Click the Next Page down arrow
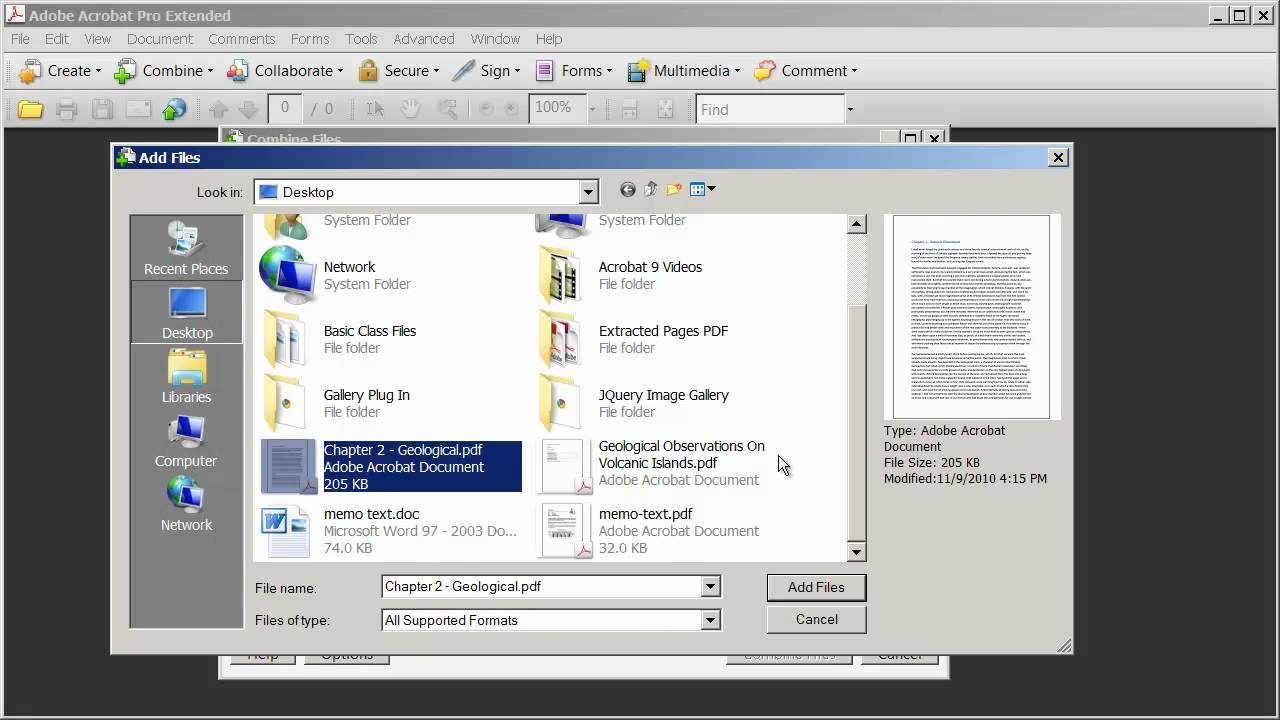Image resolution: width=1280 pixels, height=720 pixels. pyautogui.click(x=249, y=109)
